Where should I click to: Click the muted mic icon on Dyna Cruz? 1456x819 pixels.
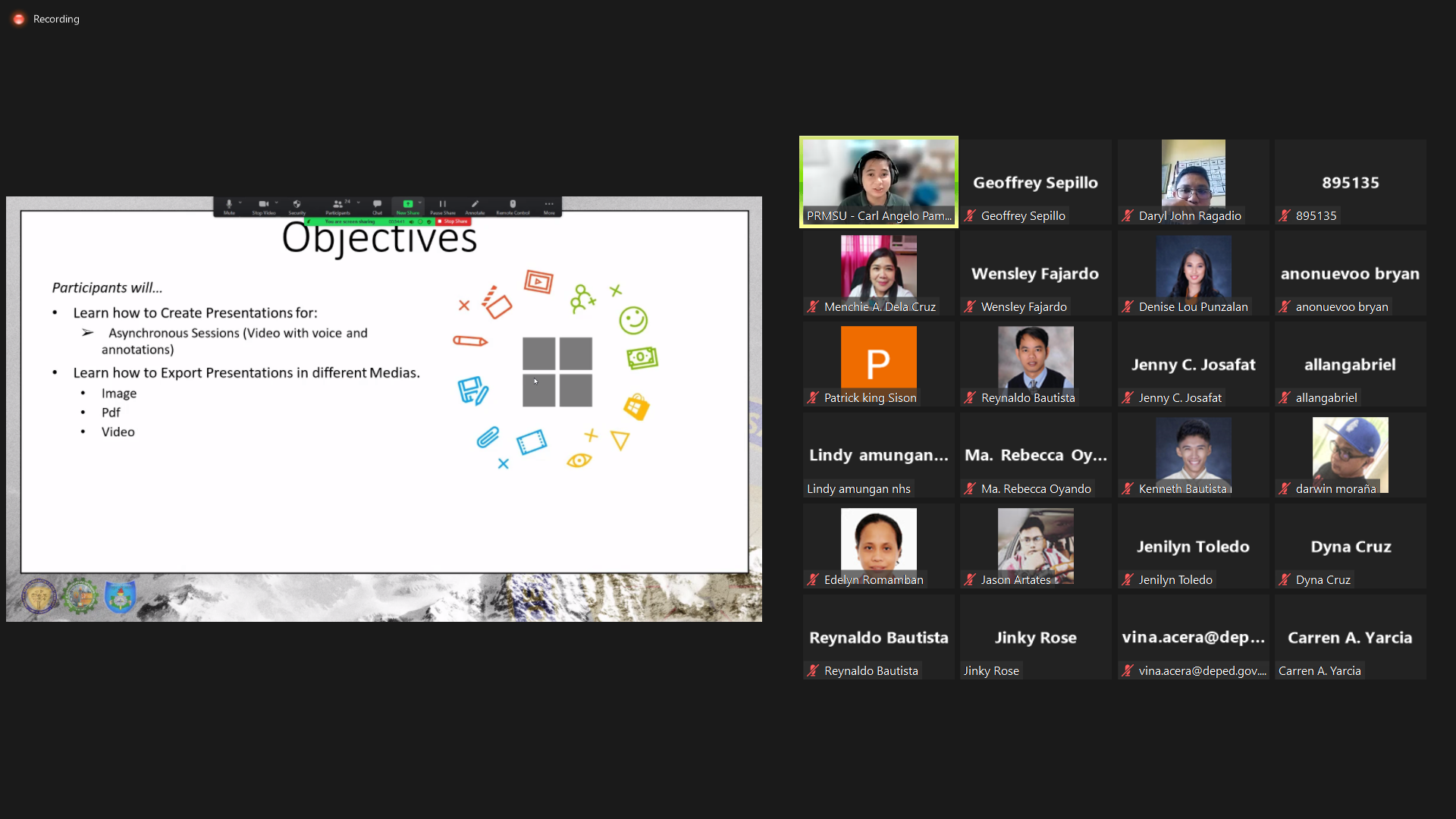pyautogui.click(x=1285, y=580)
